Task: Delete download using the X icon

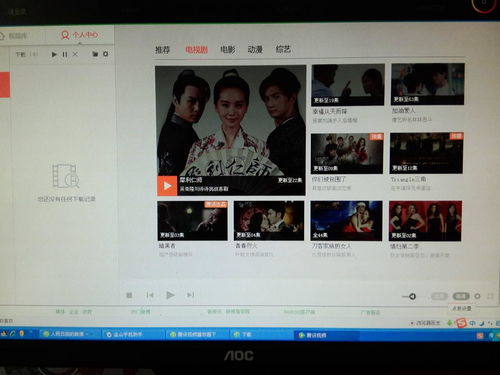Action: click(75, 54)
